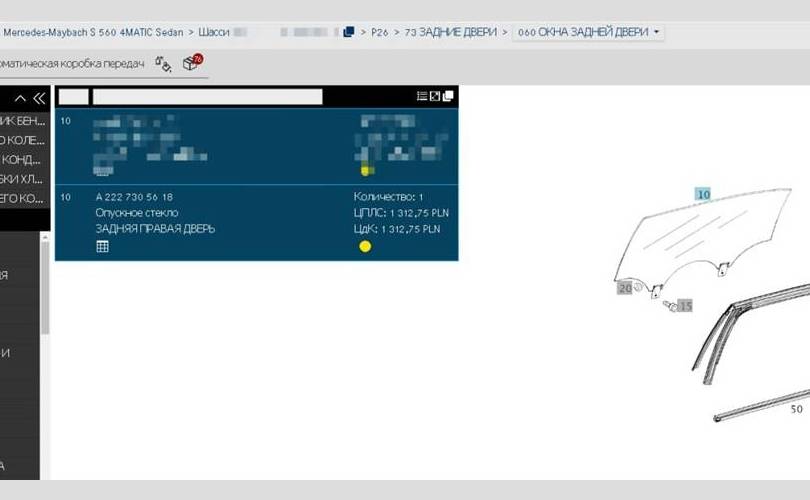This screenshot has height=500, width=810.
Task: Click the vehicle data card icon beside transmission text
Action: pyautogui.click(x=163, y=64)
